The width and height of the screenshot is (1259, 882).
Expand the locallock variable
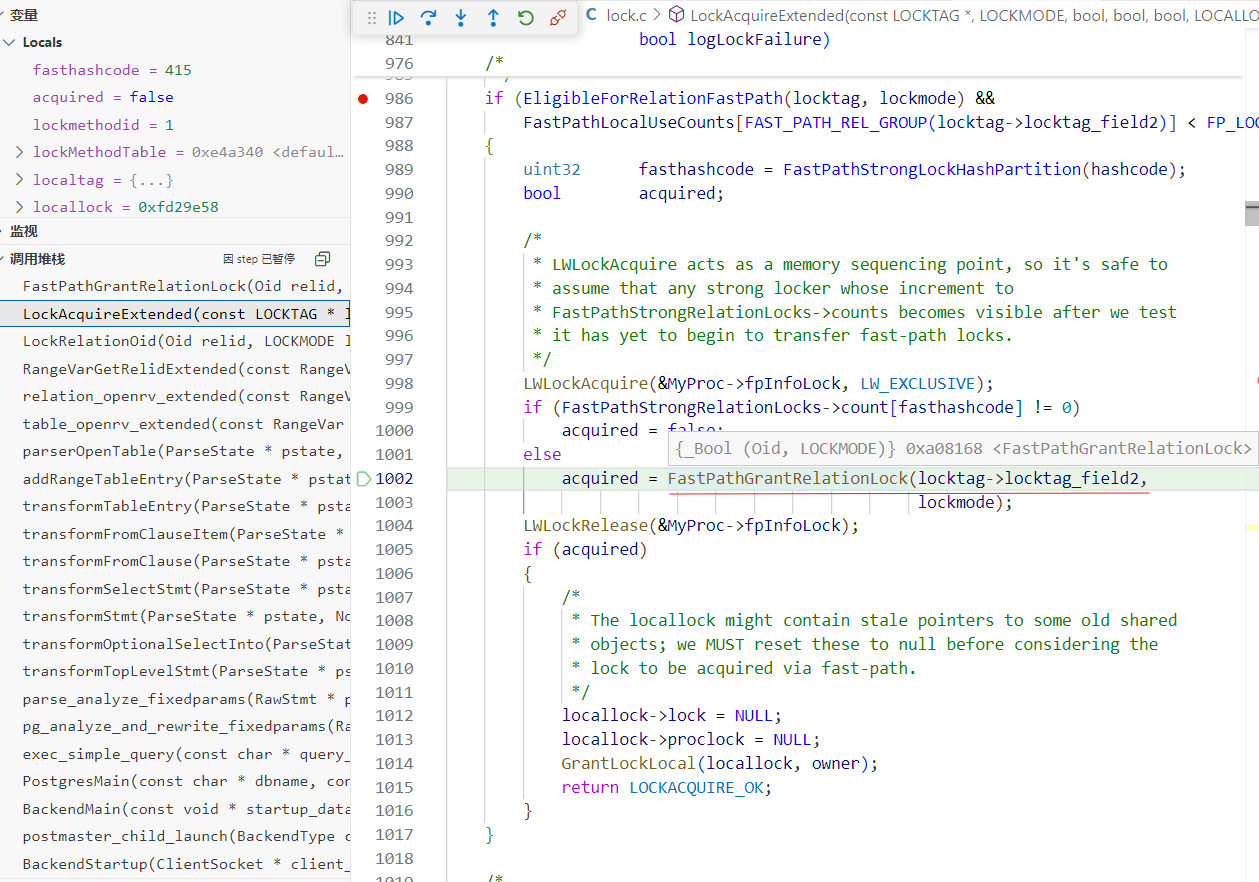tap(20, 207)
